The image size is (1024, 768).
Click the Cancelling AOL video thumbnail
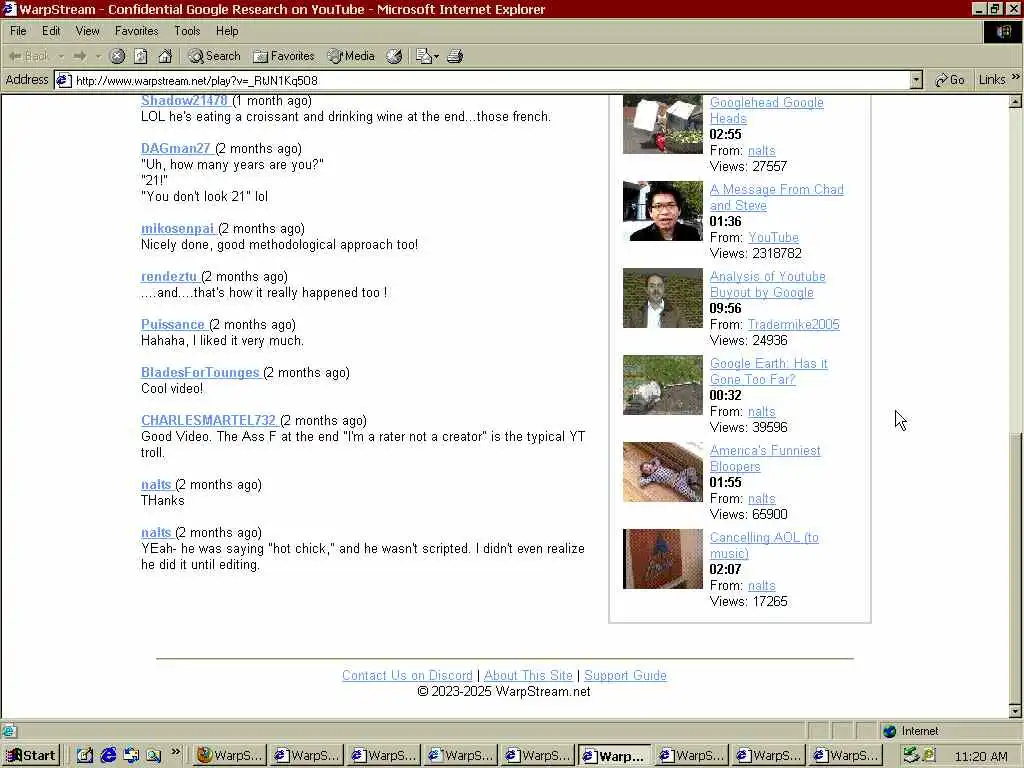[x=663, y=558]
